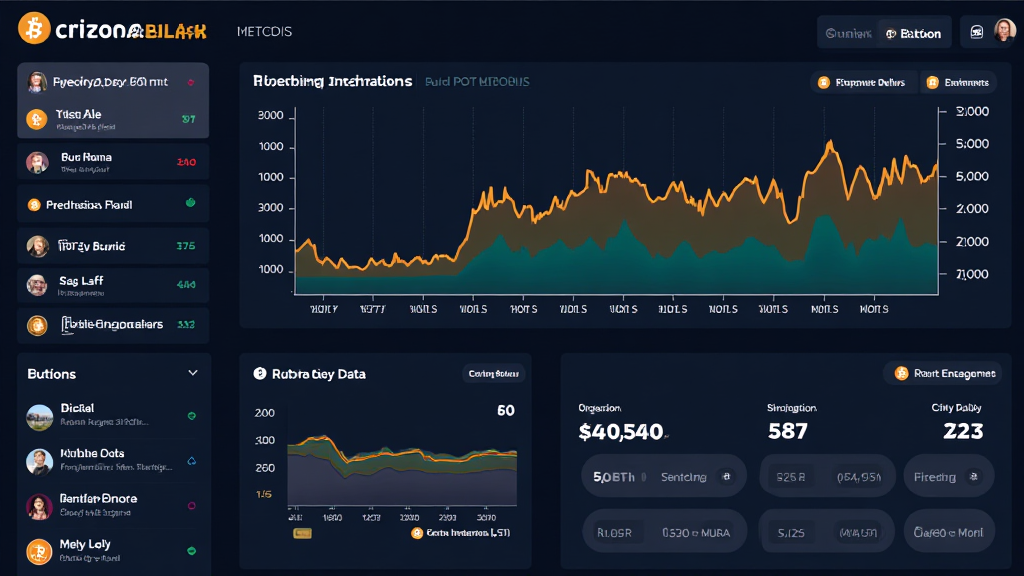The height and width of the screenshot is (576, 1024).
Task: Click the orange Bitcoin logo in header
Action: pyautogui.click(x=34, y=29)
